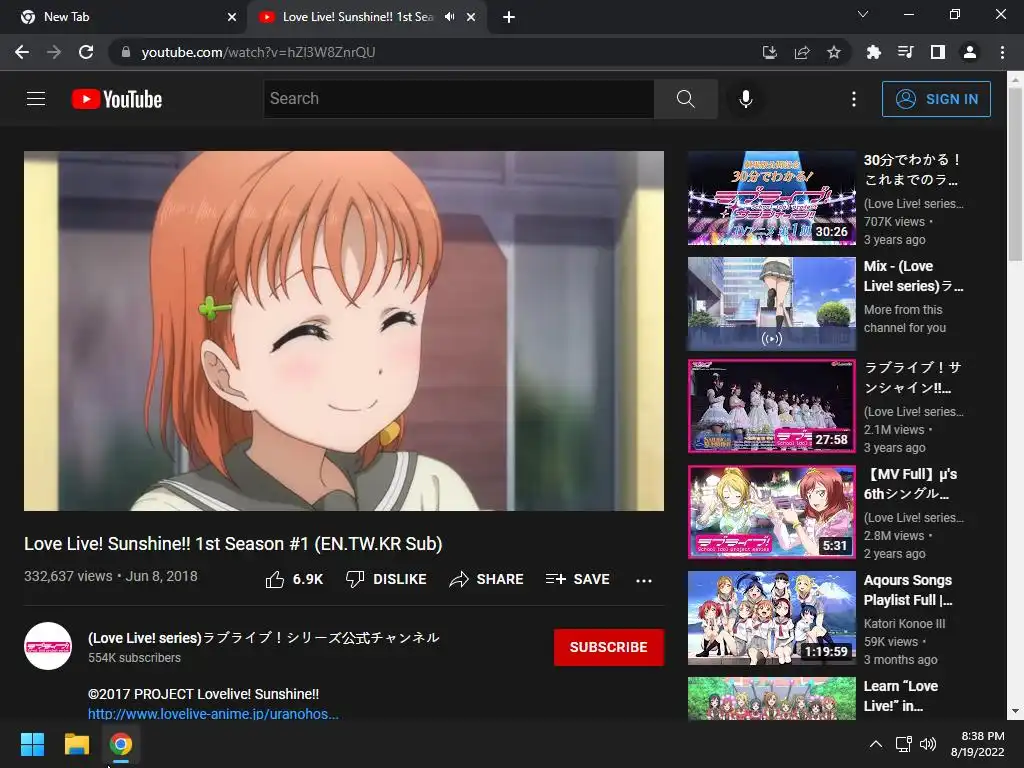This screenshot has height=768, width=1024.
Task: Open volume control in system tray
Action: (x=927, y=744)
